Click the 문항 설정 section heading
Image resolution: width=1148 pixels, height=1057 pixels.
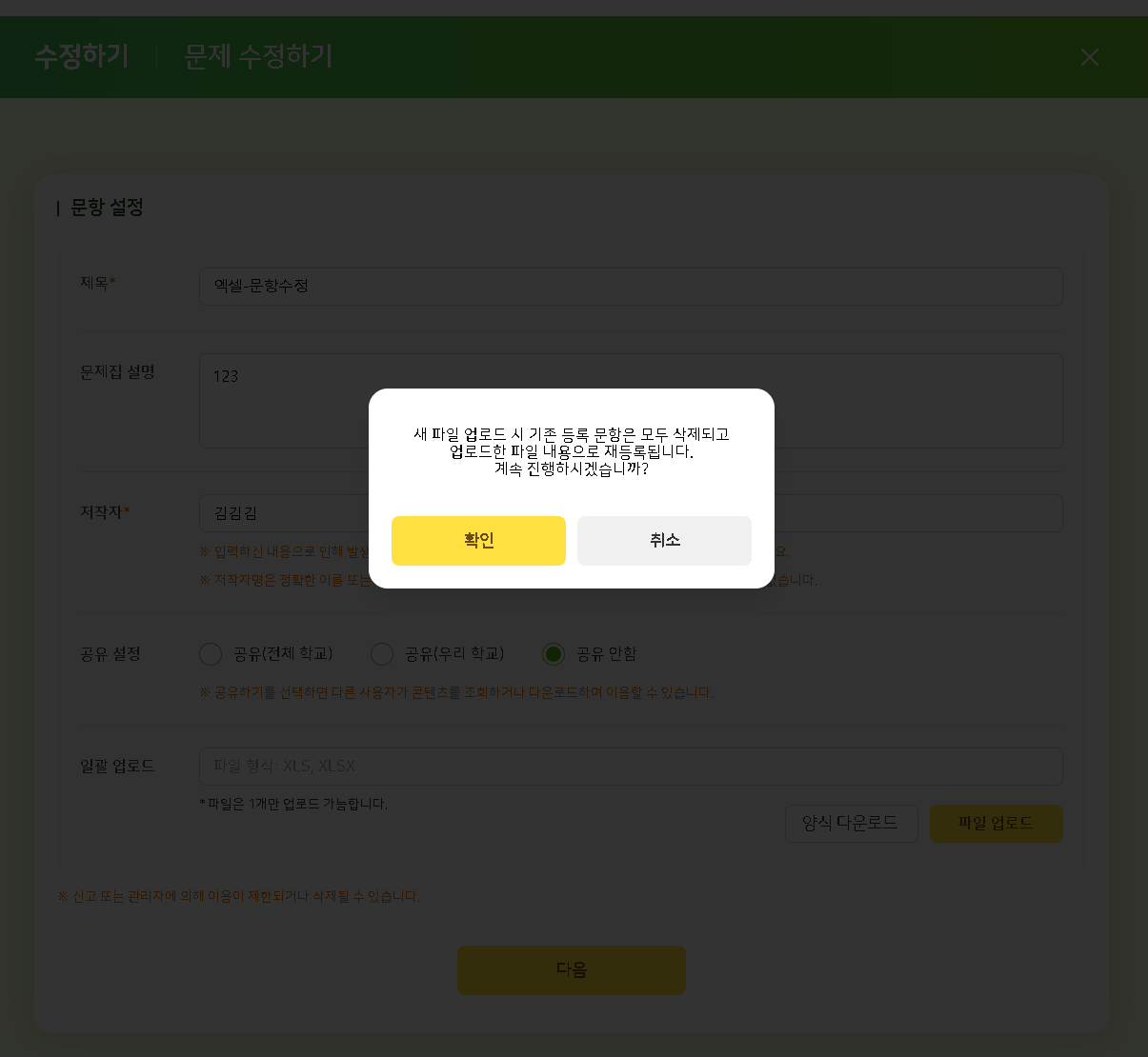point(107,208)
